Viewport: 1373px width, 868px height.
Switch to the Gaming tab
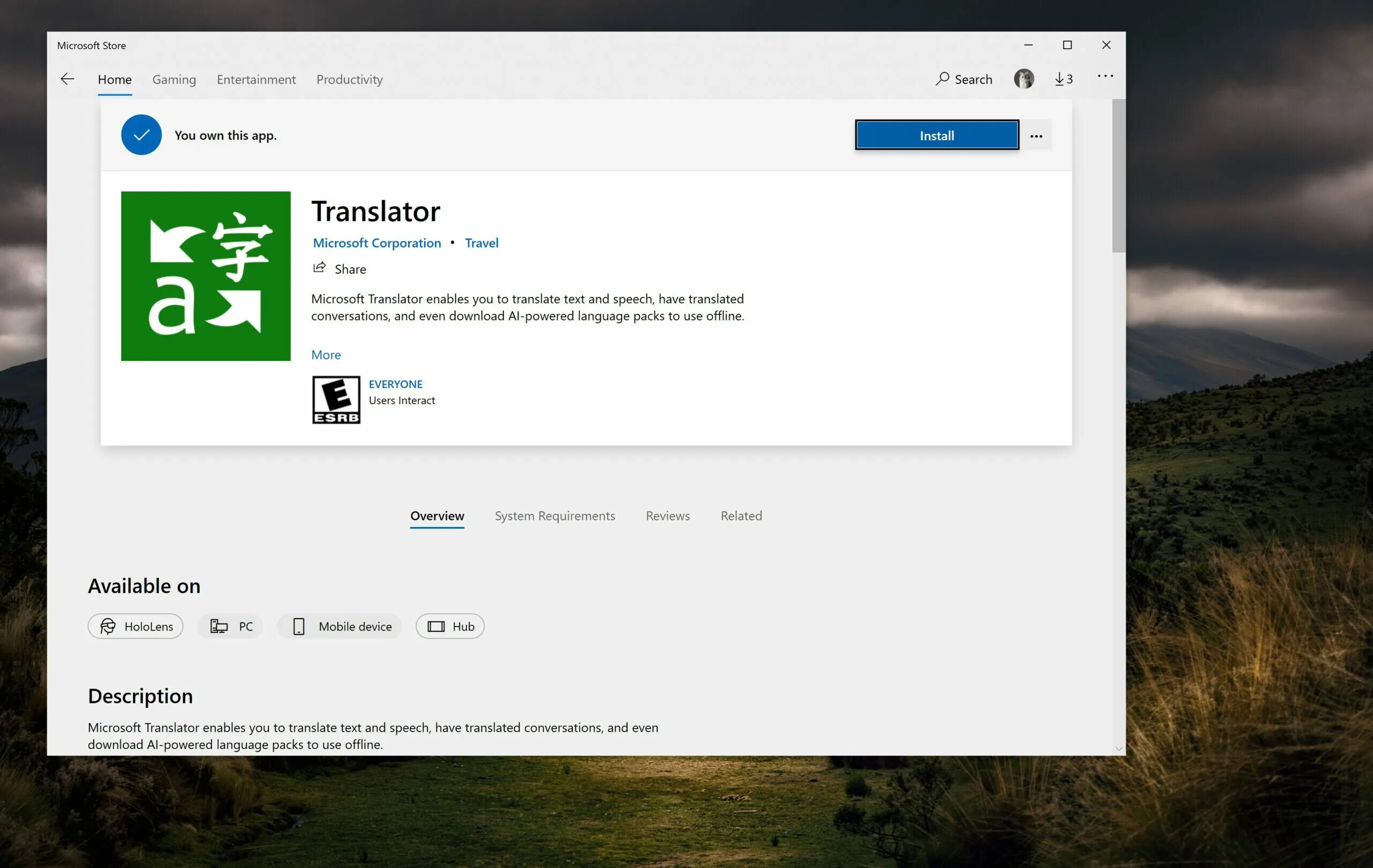pyautogui.click(x=174, y=79)
